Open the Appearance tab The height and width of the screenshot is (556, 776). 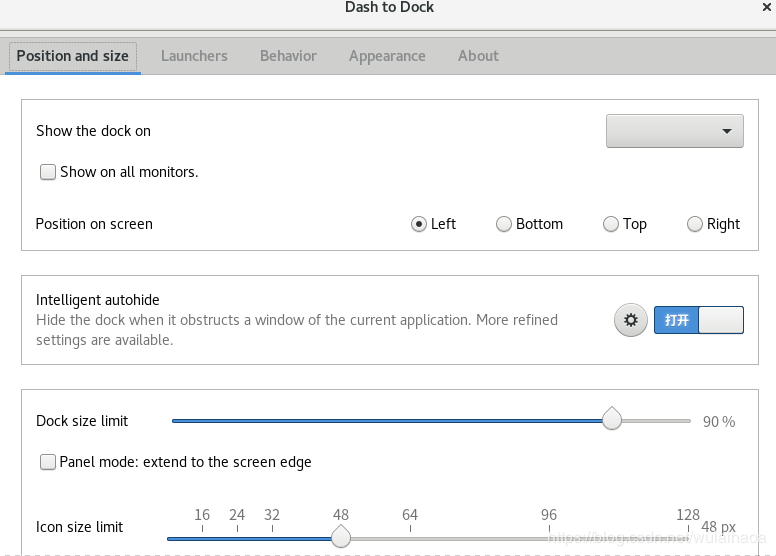tap(387, 56)
